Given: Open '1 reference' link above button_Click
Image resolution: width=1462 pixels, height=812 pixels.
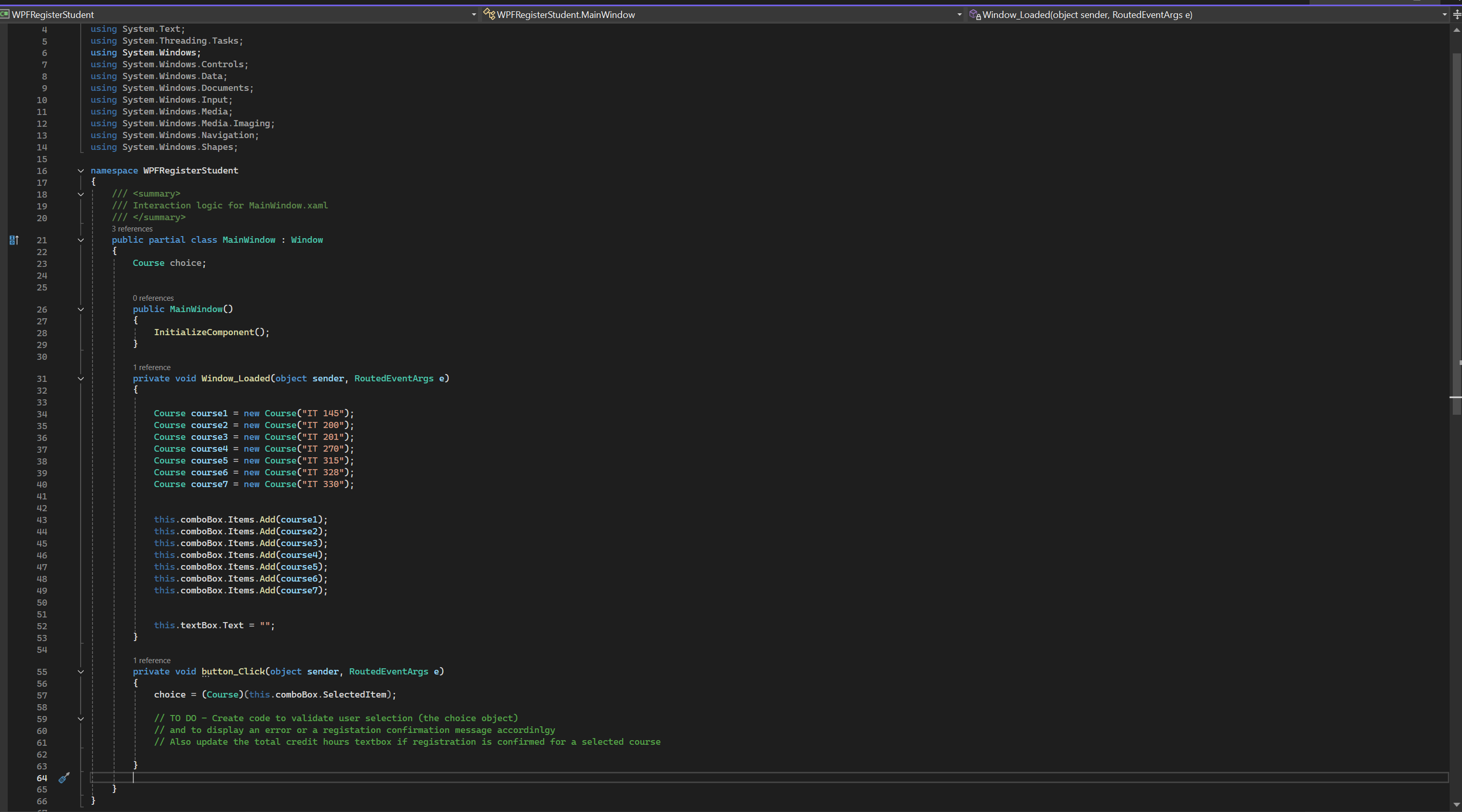Looking at the screenshot, I should pos(151,661).
